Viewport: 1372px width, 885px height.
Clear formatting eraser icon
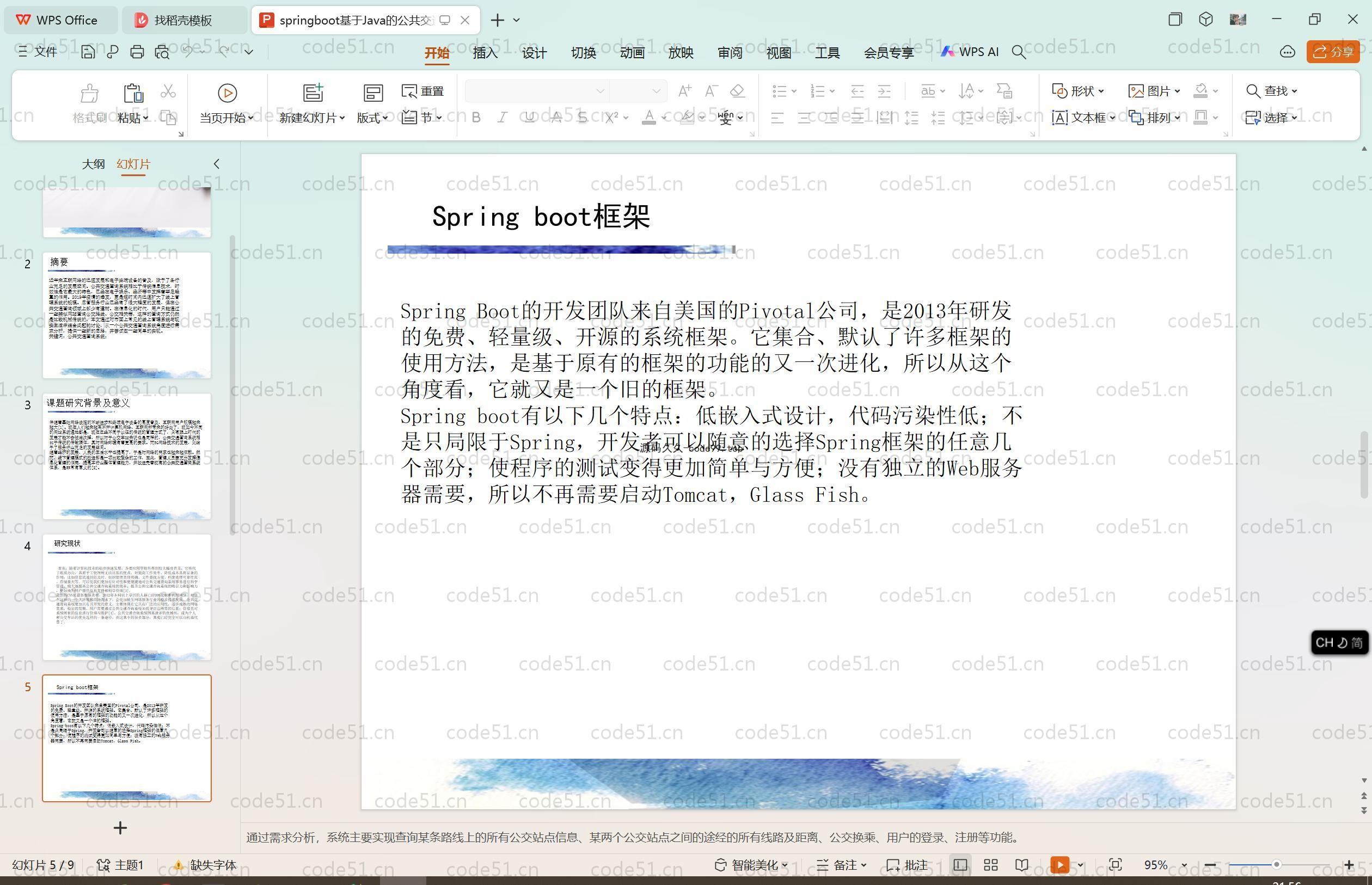click(737, 91)
